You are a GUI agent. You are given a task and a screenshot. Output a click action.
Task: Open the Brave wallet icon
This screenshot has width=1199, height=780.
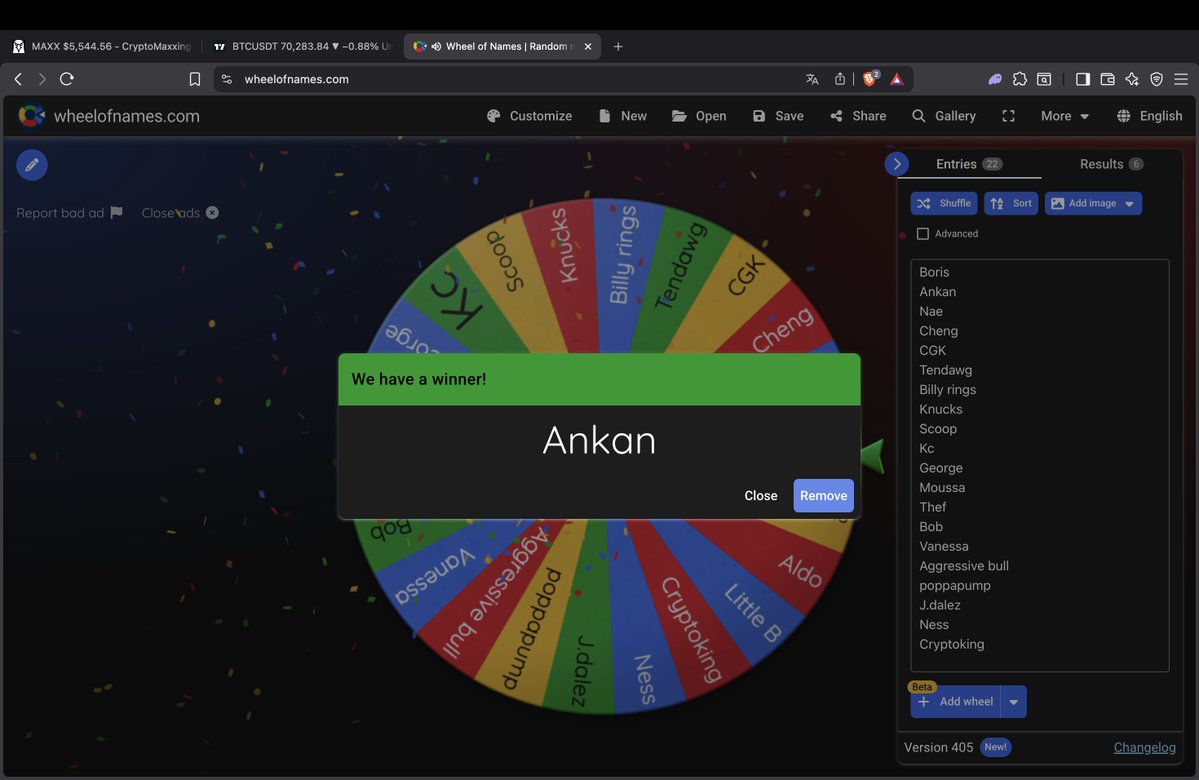pos(1107,79)
